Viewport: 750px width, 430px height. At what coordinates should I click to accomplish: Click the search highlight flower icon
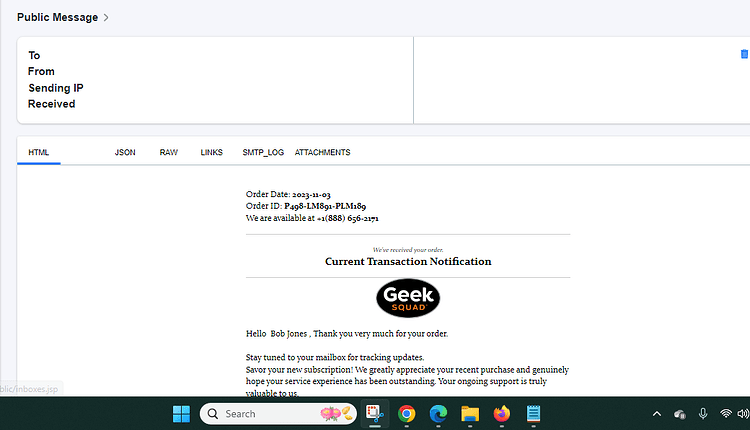[x=336, y=414]
